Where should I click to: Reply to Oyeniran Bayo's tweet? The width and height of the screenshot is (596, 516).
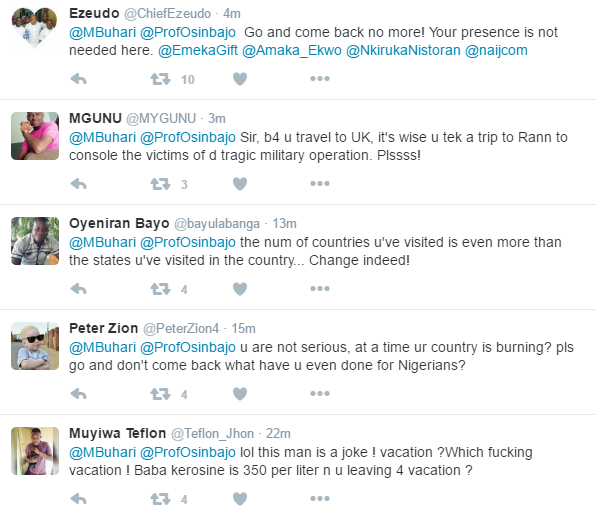[x=79, y=289]
